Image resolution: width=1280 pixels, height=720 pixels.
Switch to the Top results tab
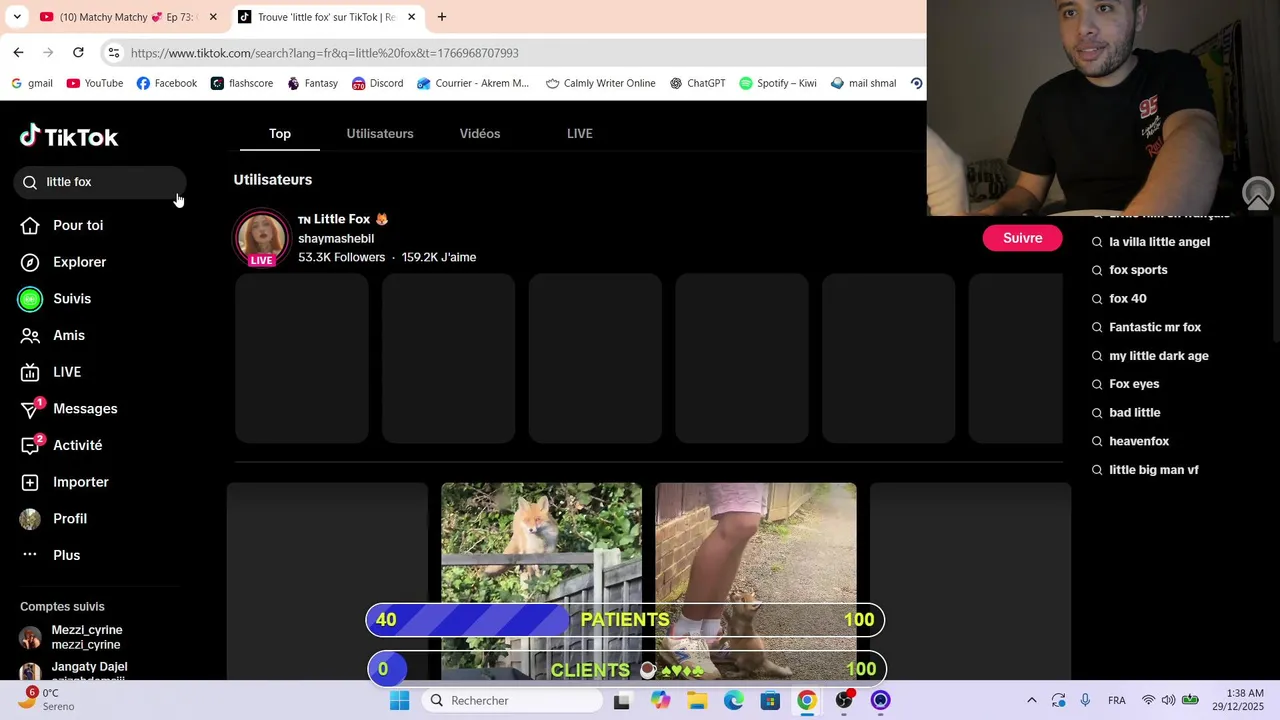point(280,133)
